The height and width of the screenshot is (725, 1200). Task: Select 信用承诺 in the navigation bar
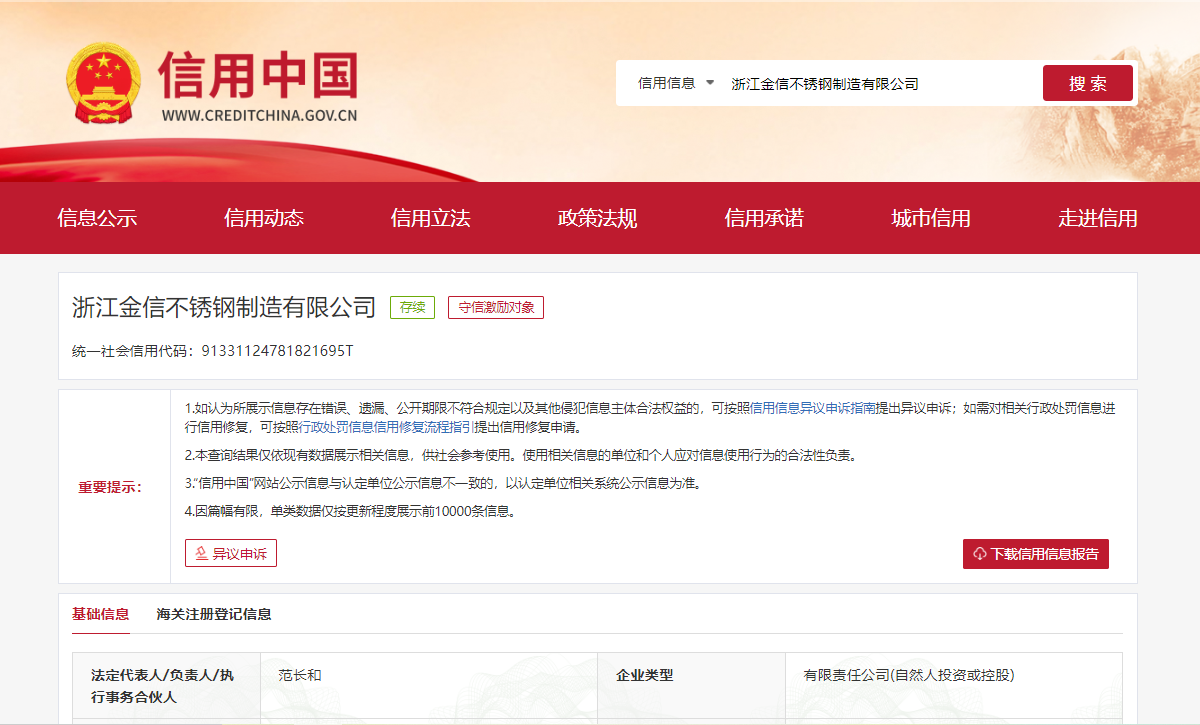[x=764, y=218]
